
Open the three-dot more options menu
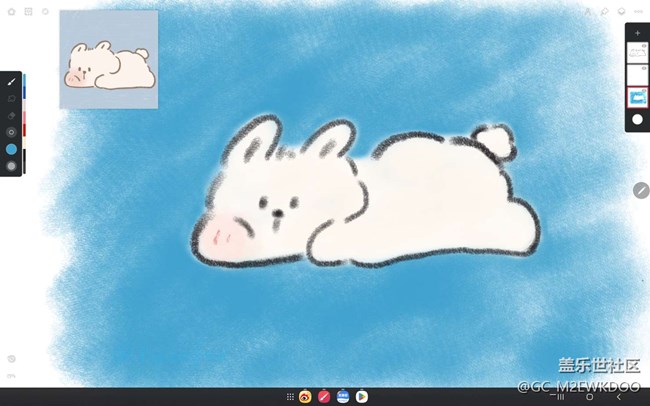tap(638, 12)
